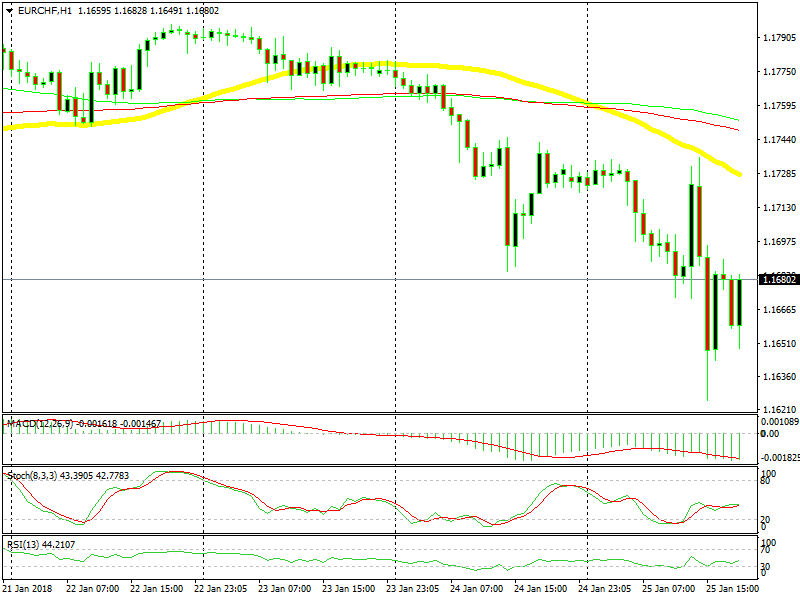Click the 24 Jan 15:00 time axis label

(x=540, y=588)
